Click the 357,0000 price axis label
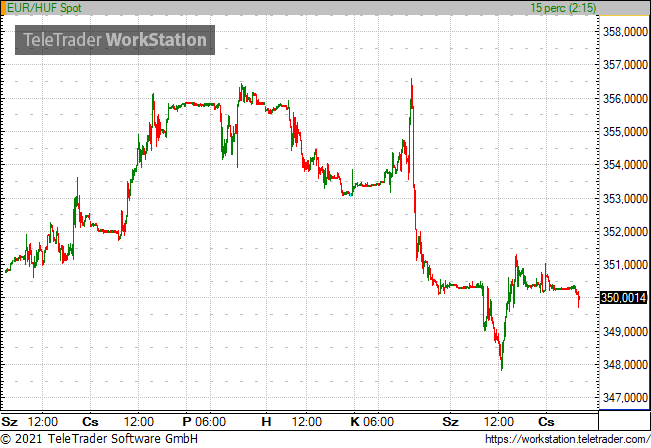Viewport: 651px width, 448px height. [625, 65]
